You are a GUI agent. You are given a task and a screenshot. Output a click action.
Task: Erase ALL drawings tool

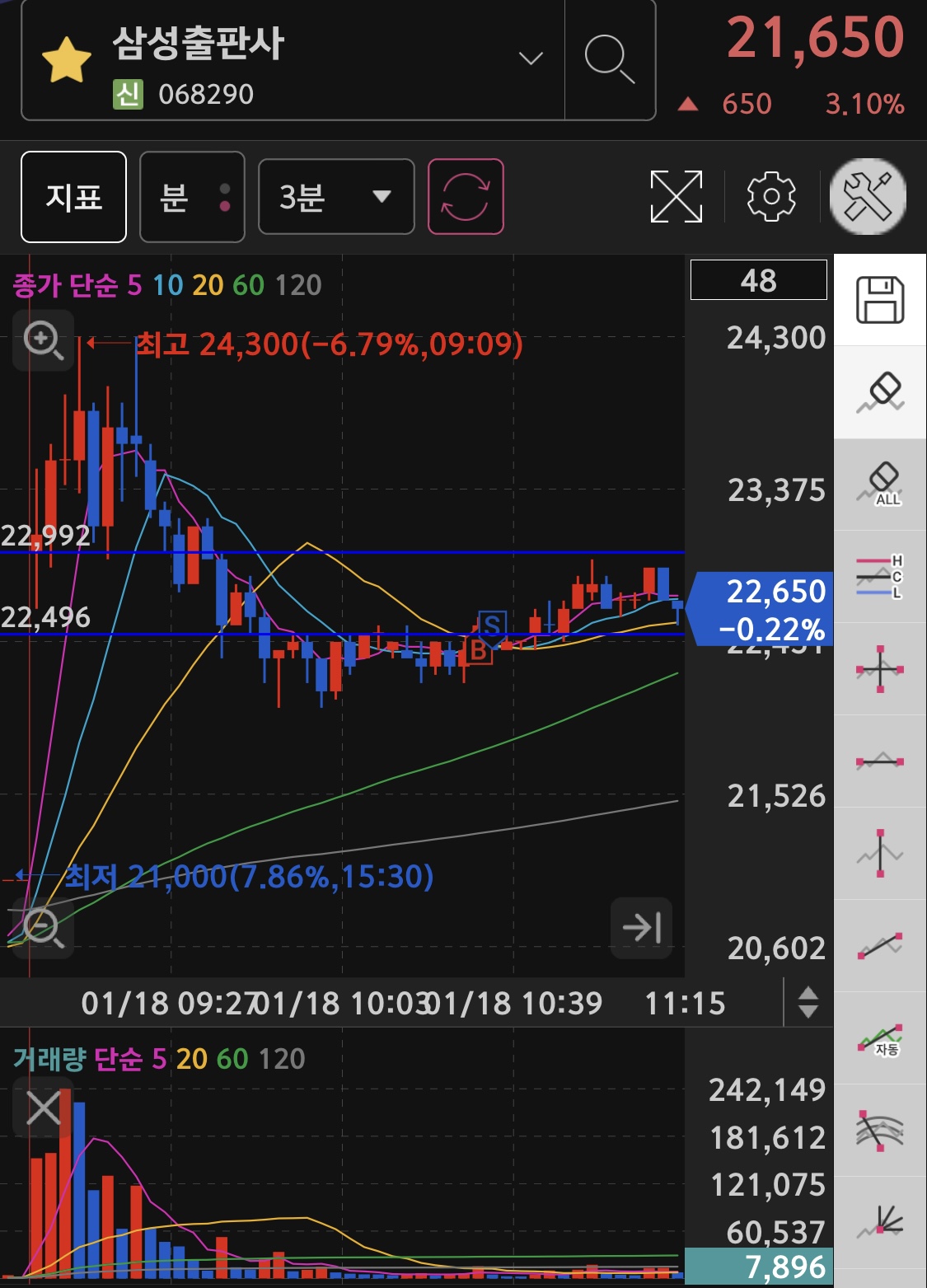pyautogui.click(x=880, y=485)
